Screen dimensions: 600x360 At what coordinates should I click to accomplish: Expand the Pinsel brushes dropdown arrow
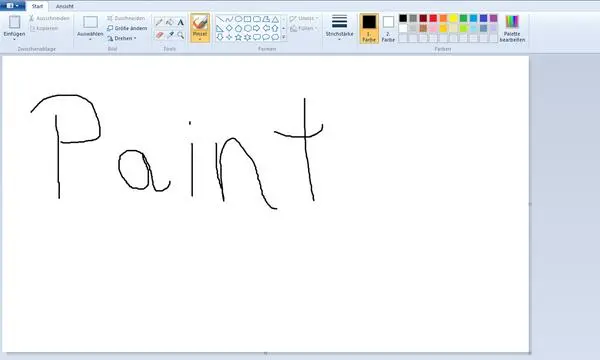[200, 39]
